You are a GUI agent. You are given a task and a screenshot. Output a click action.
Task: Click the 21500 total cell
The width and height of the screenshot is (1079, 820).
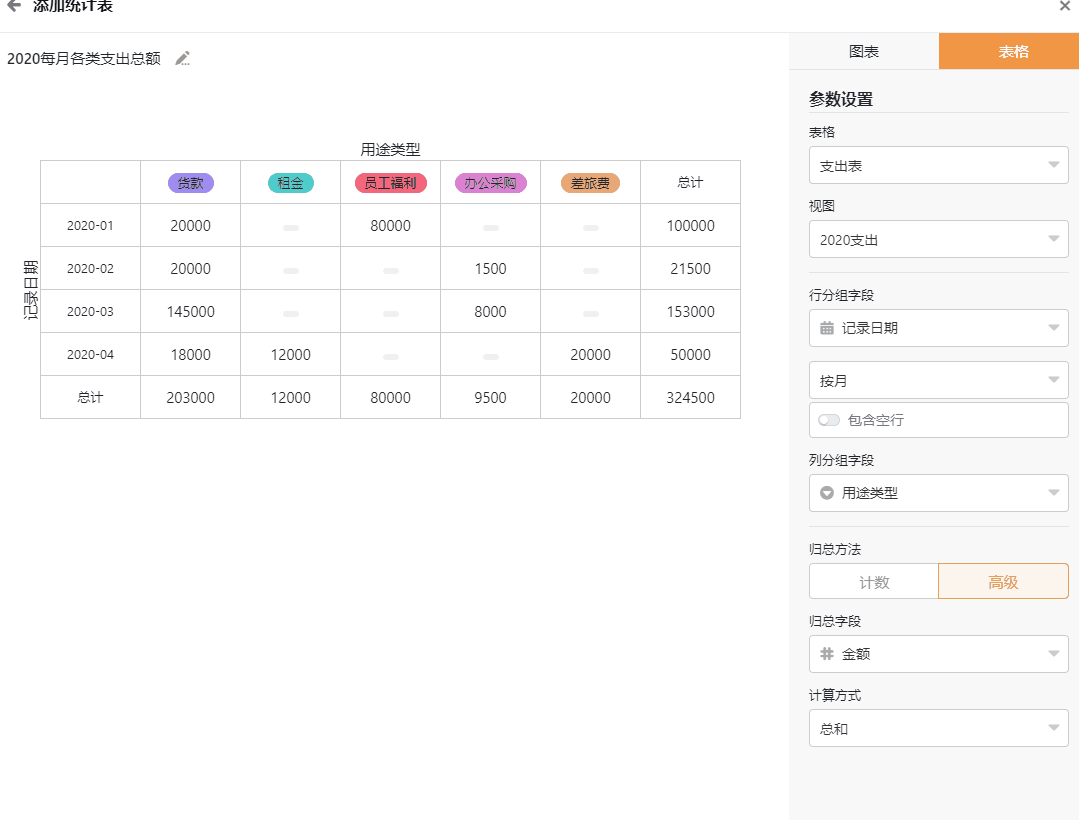(690, 269)
